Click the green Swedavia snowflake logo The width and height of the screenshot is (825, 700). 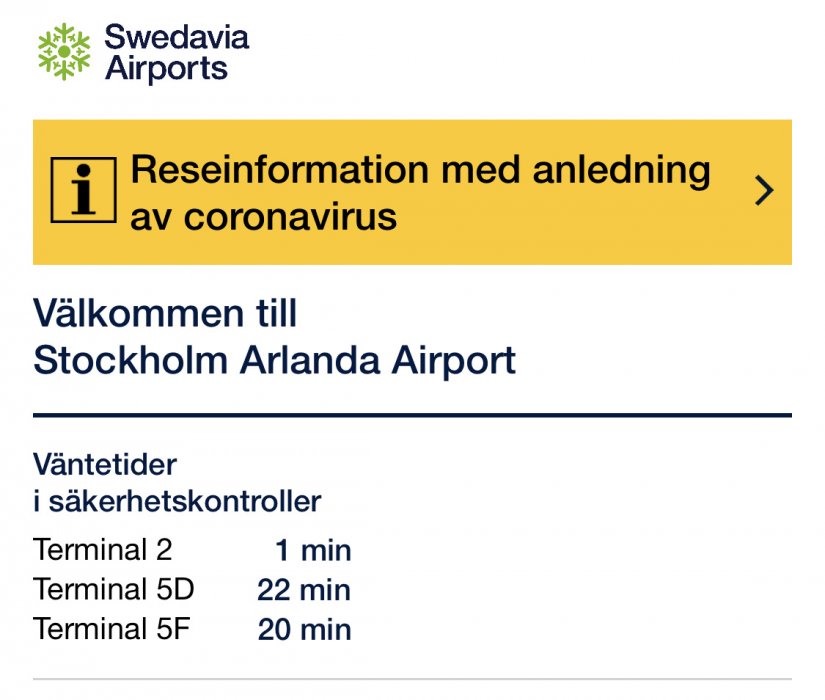[x=64, y=51]
